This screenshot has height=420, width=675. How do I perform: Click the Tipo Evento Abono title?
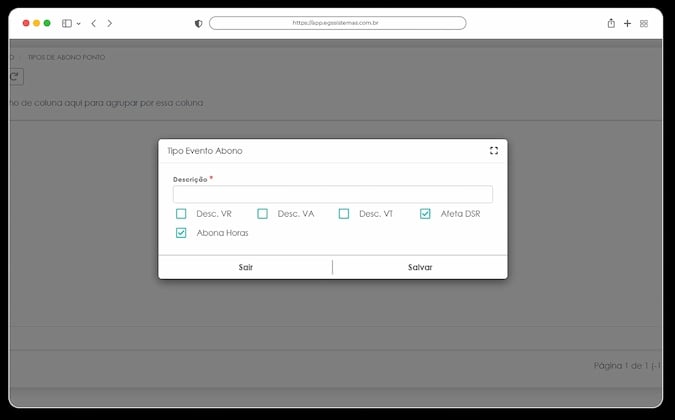tap(205, 151)
